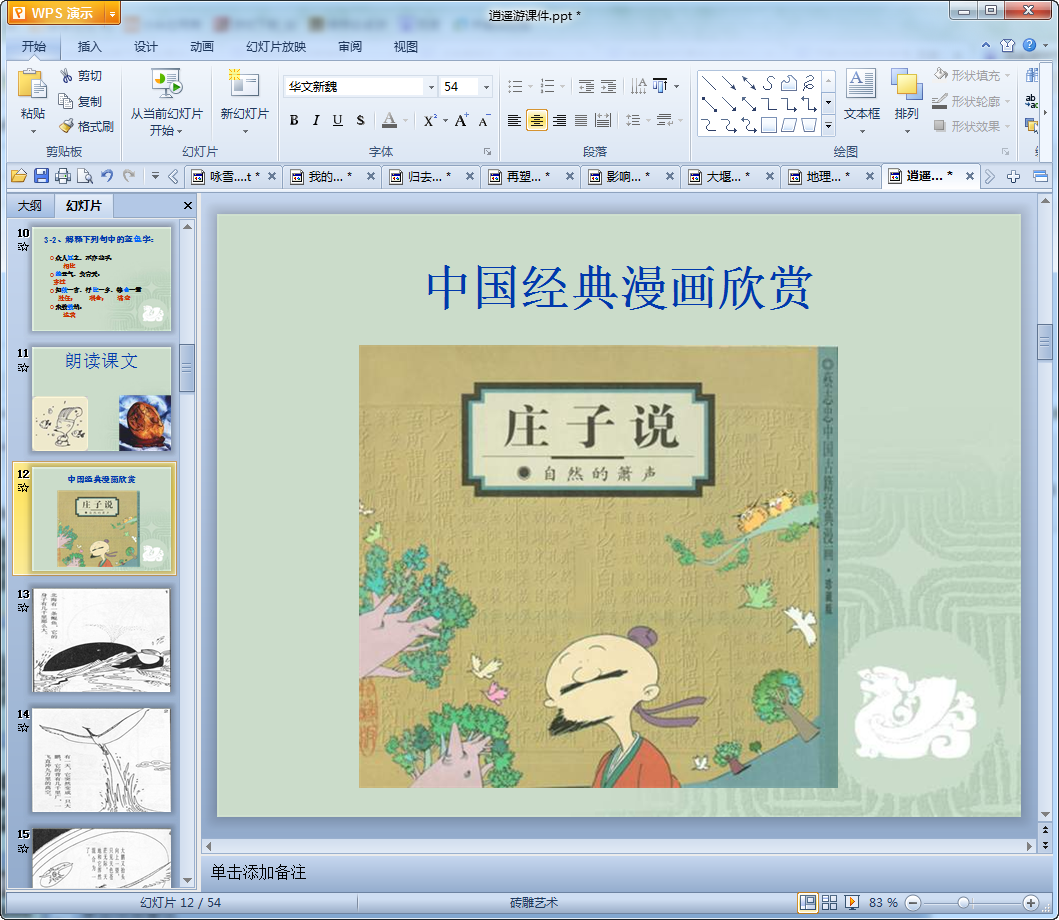The image size is (1059, 920).
Task: Click the increase indent icon
Action: [x=609, y=86]
